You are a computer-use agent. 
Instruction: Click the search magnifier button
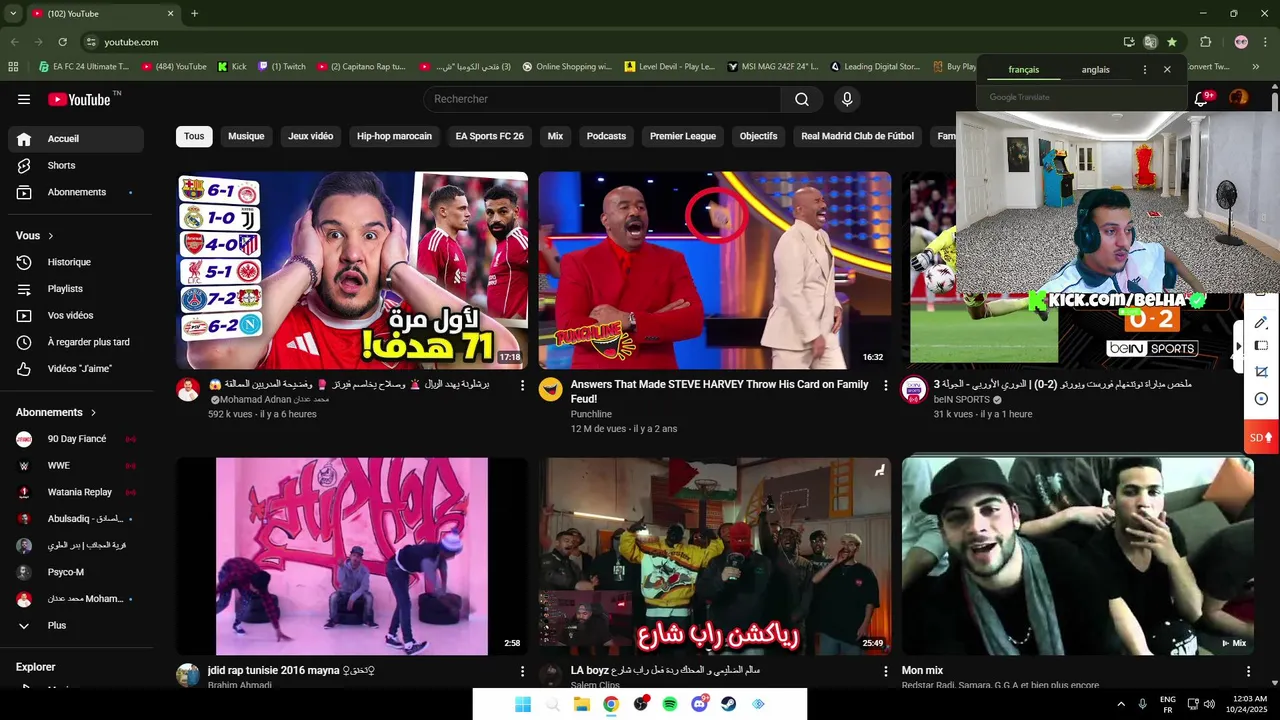click(x=802, y=99)
